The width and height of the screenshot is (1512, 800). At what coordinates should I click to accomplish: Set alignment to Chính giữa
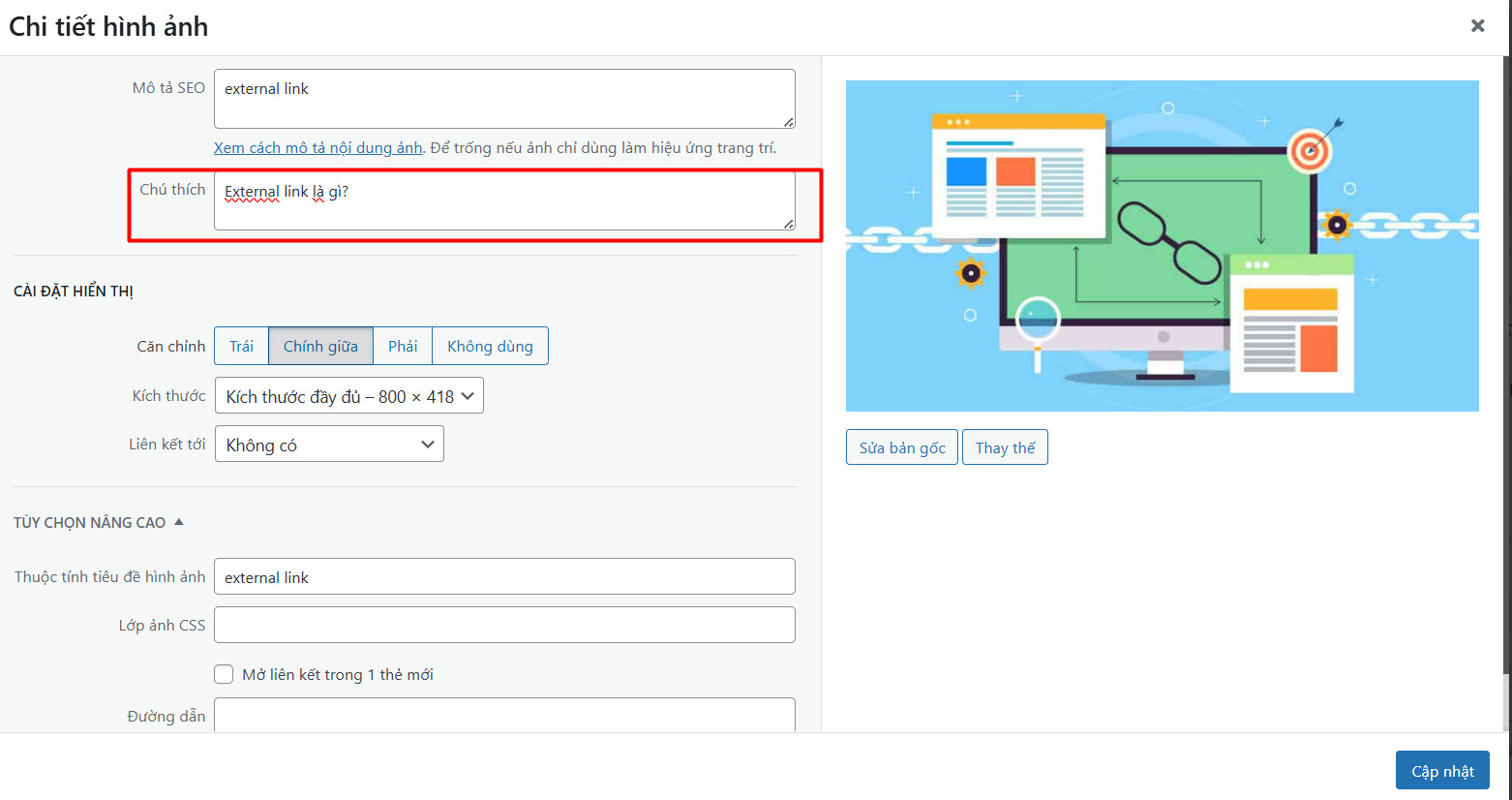(320, 346)
